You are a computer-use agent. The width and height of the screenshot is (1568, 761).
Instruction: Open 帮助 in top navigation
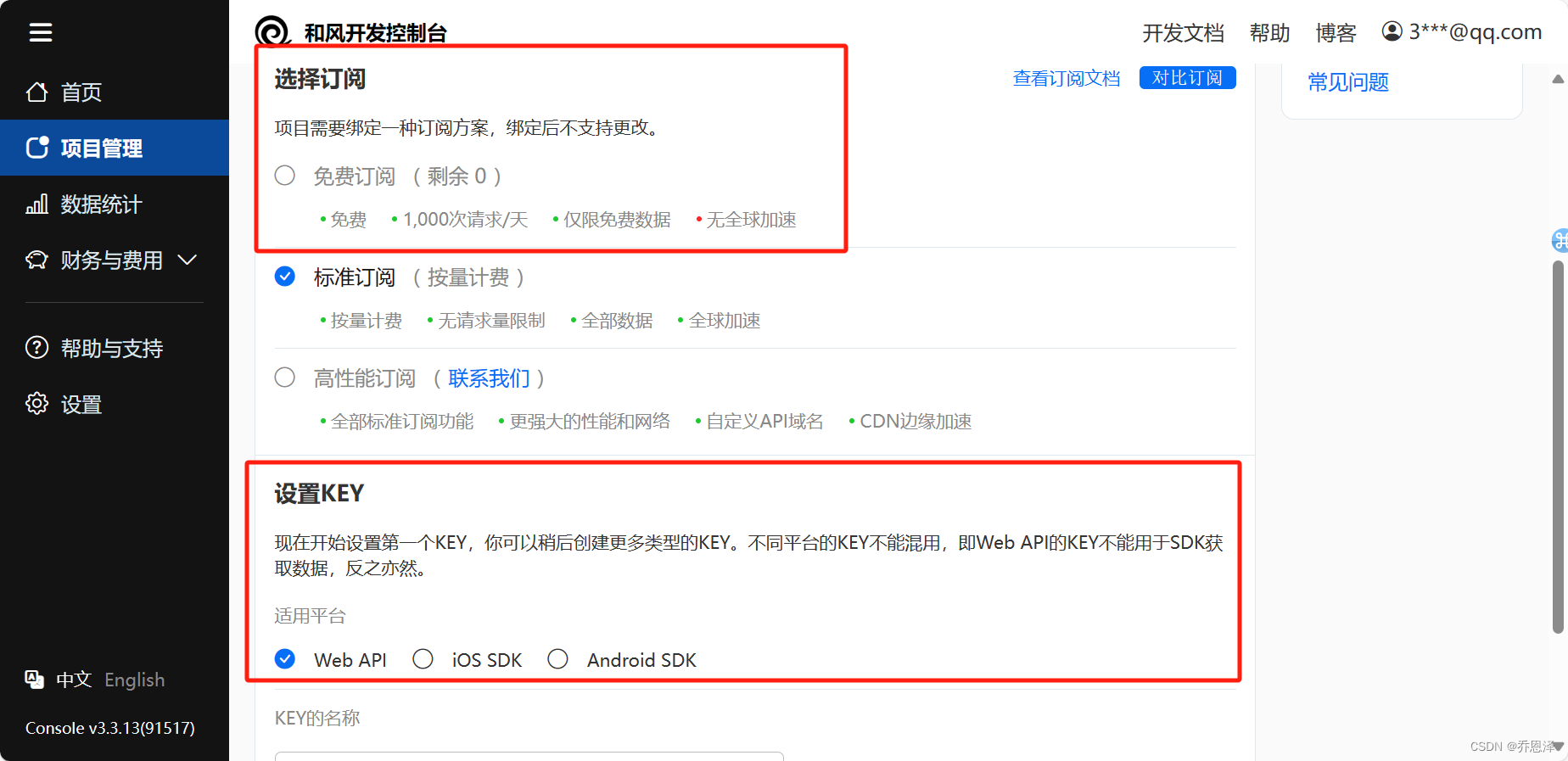[1269, 33]
